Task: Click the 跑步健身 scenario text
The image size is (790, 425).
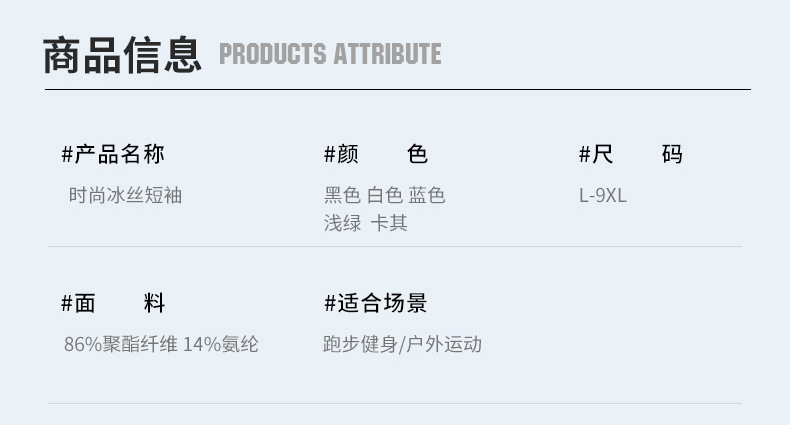Action: click(360, 344)
